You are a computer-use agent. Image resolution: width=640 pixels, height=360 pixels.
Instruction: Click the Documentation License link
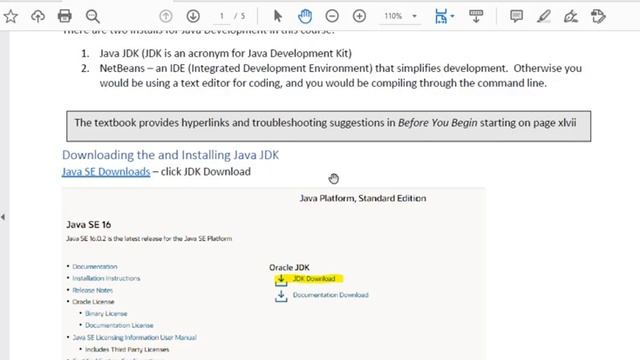[x=119, y=326]
